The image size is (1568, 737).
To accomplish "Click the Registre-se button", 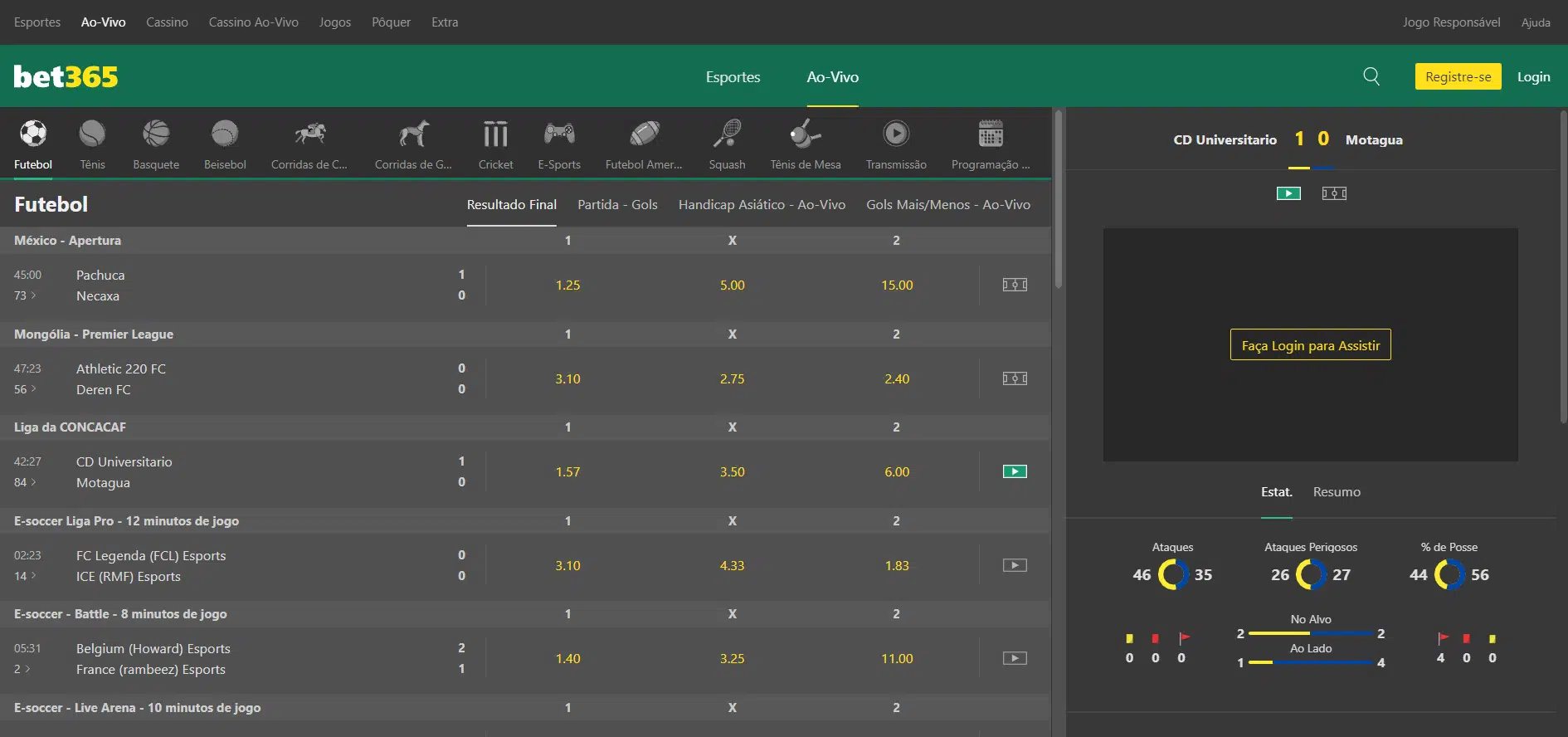I will (x=1458, y=76).
